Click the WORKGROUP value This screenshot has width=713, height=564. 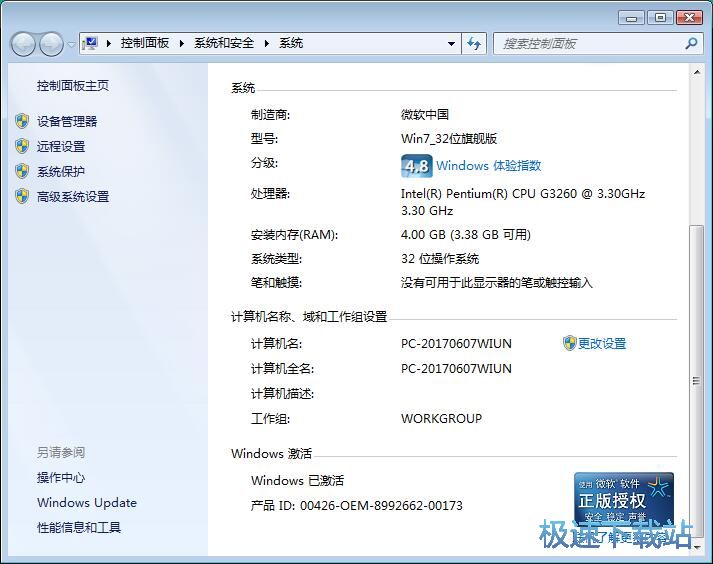[x=441, y=418]
